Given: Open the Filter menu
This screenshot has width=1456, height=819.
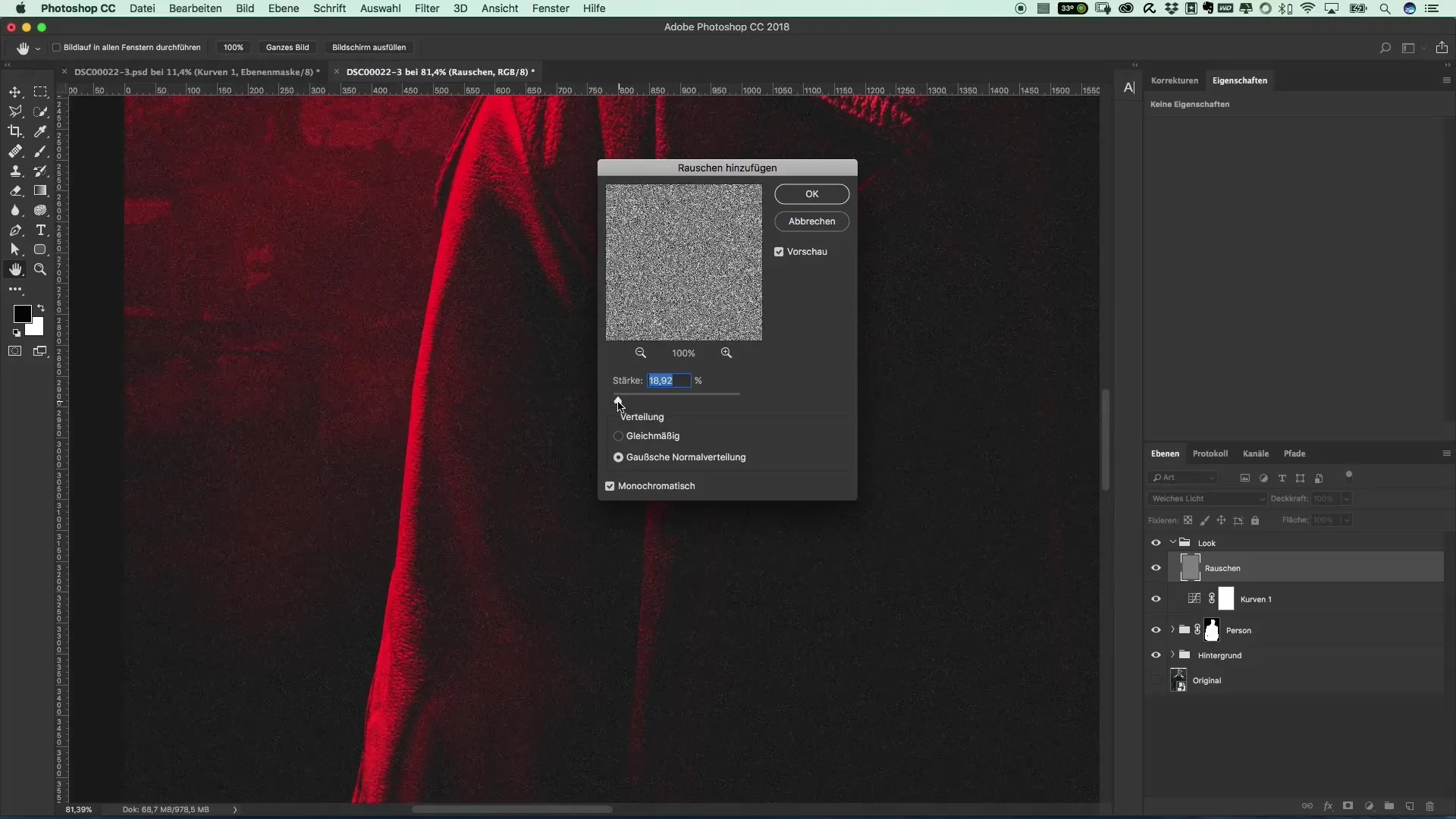Looking at the screenshot, I should click(x=427, y=8).
